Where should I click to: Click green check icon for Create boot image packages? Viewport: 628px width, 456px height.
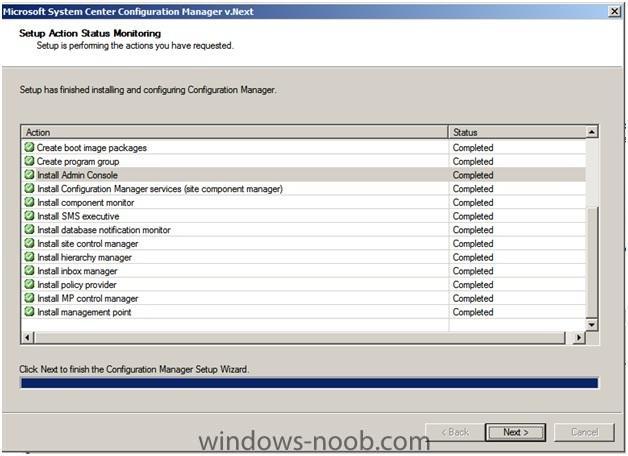click(29, 147)
